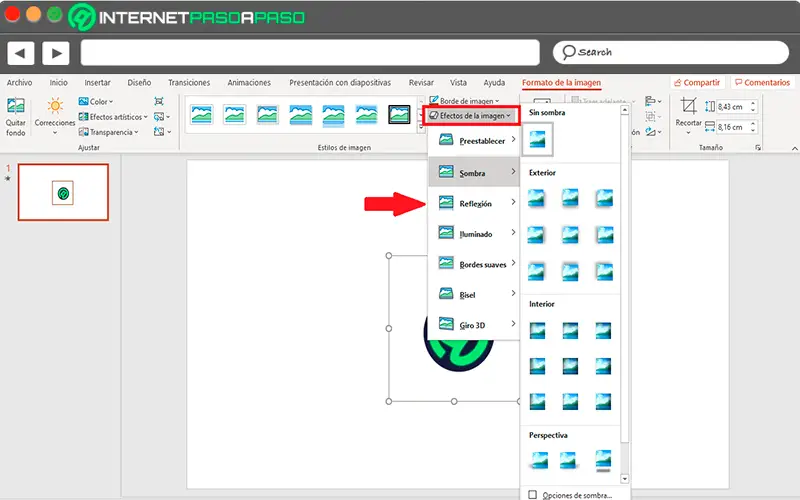Switch to the Animaciones tab
The width and height of the screenshot is (800, 500).
[x=249, y=83]
